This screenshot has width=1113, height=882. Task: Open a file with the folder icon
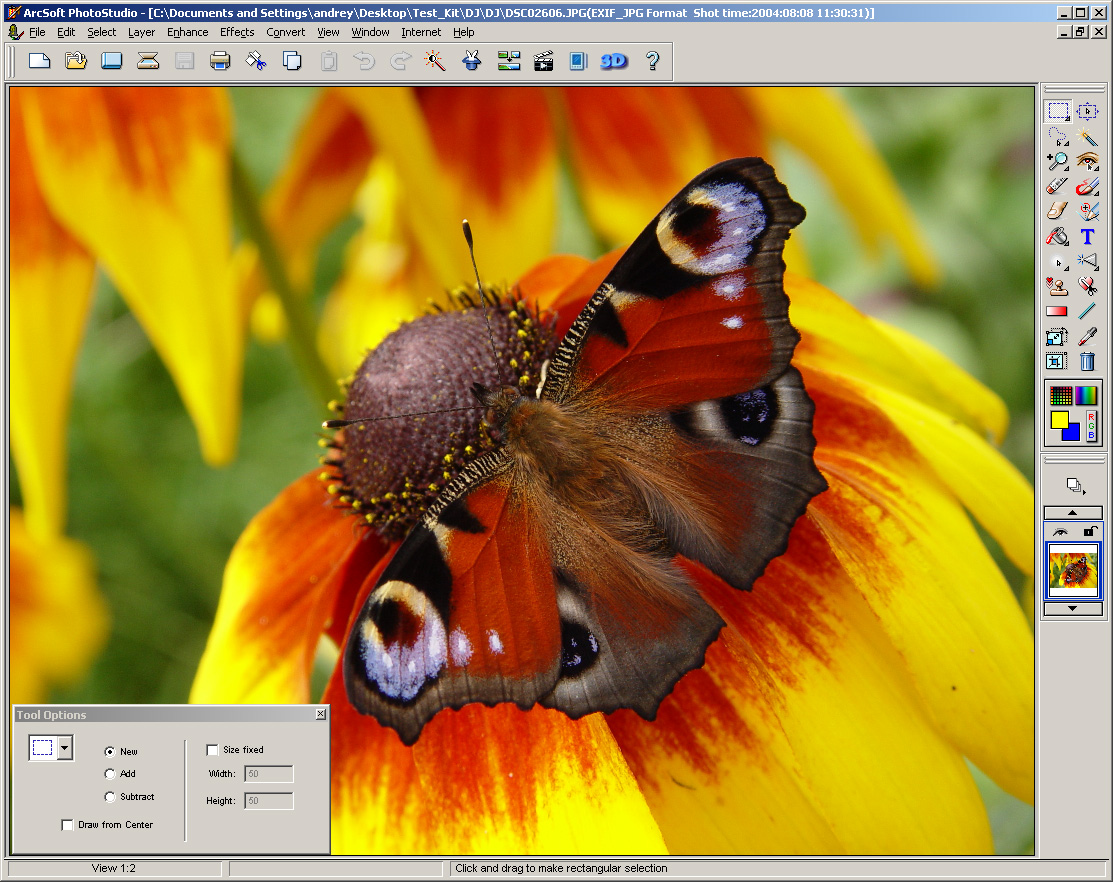76,61
